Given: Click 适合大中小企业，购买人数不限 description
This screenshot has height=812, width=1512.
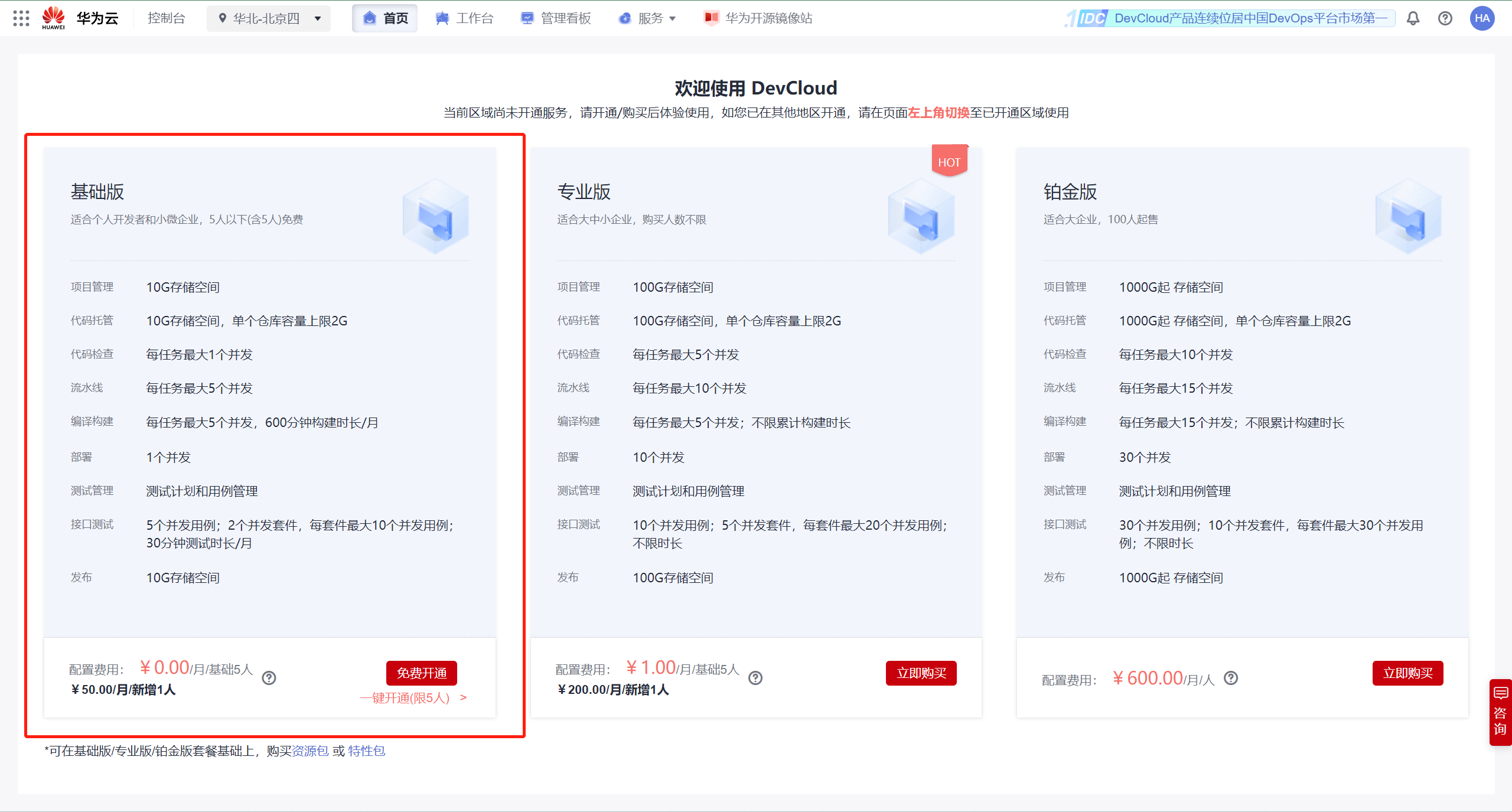Looking at the screenshot, I should (x=631, y=219).
